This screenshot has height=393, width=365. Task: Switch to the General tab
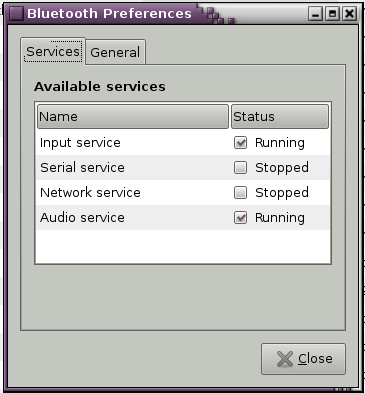[115, 52]
